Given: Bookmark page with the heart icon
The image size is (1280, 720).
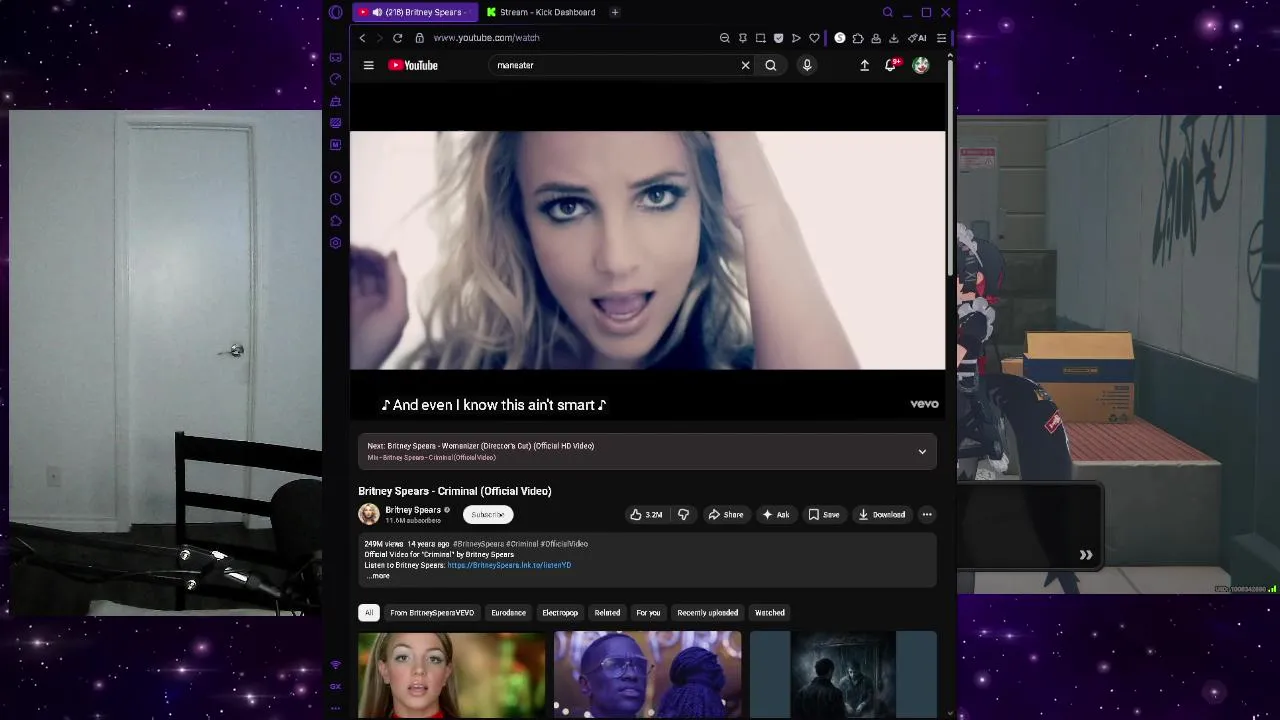Looking at the screenshot, I should click(x=814, y=38).
